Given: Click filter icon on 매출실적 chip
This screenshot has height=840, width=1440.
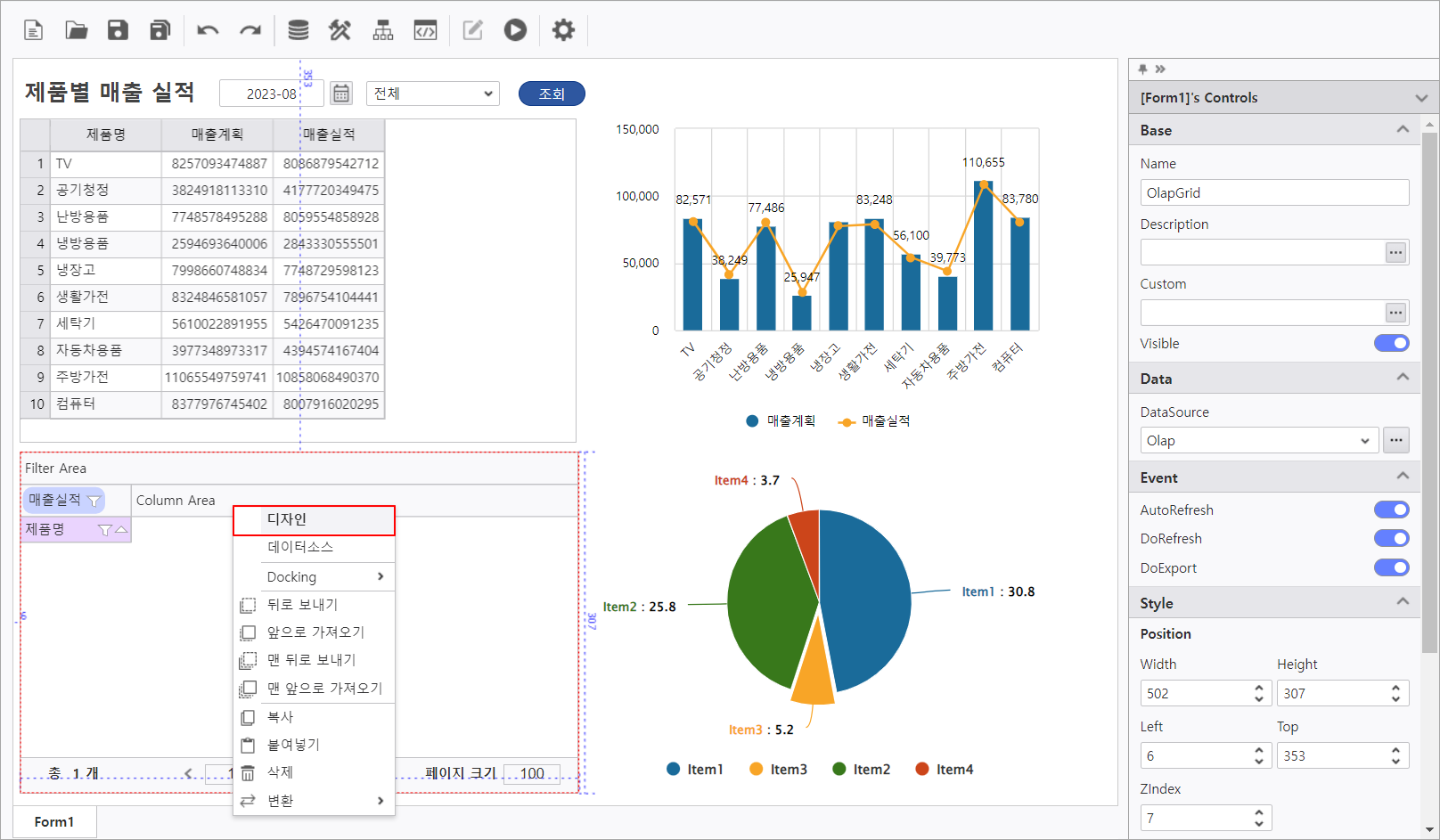Looking at the screenshot, I should (x=94, y=501).
